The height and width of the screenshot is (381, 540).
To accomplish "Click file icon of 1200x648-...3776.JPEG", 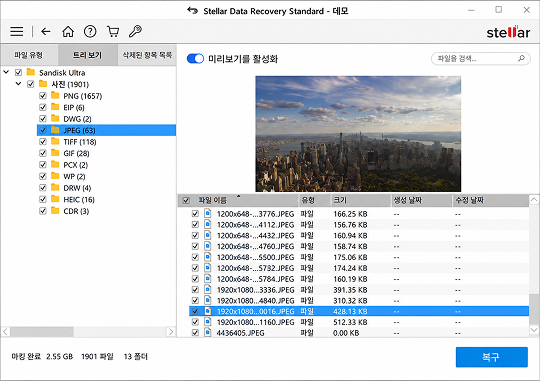I will tap(208, 213).
